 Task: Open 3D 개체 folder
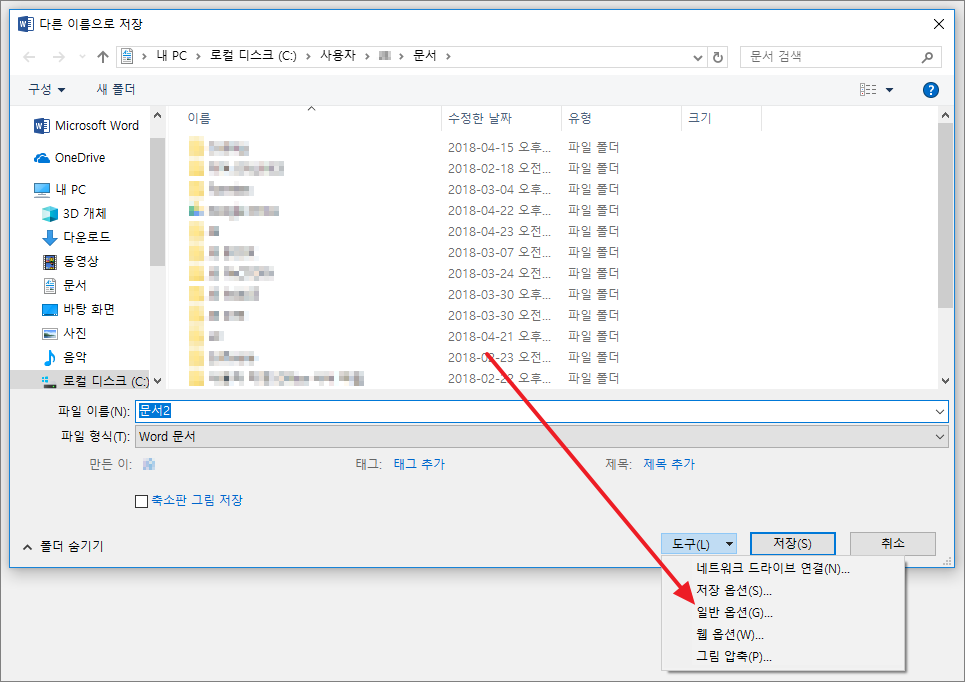(74, 214)
